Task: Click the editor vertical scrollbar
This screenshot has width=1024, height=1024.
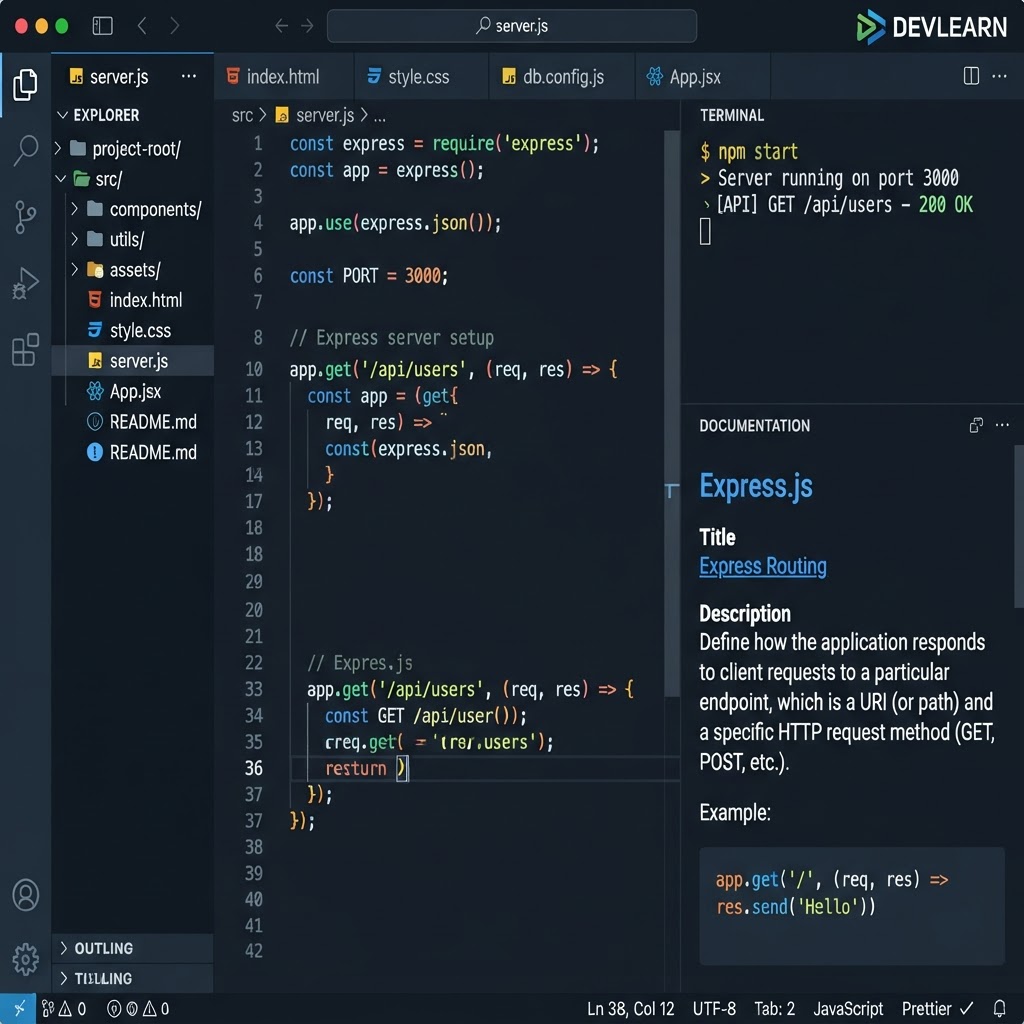Action: 672,413
